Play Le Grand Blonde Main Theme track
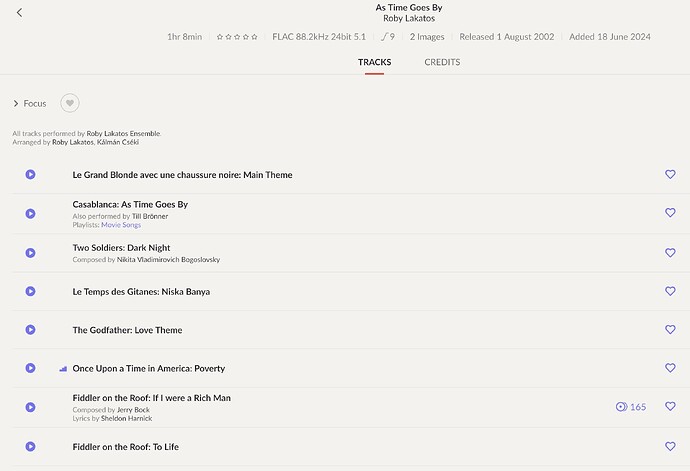The width and height of the screenshot is (690, 471). click(x=30, y=174)
